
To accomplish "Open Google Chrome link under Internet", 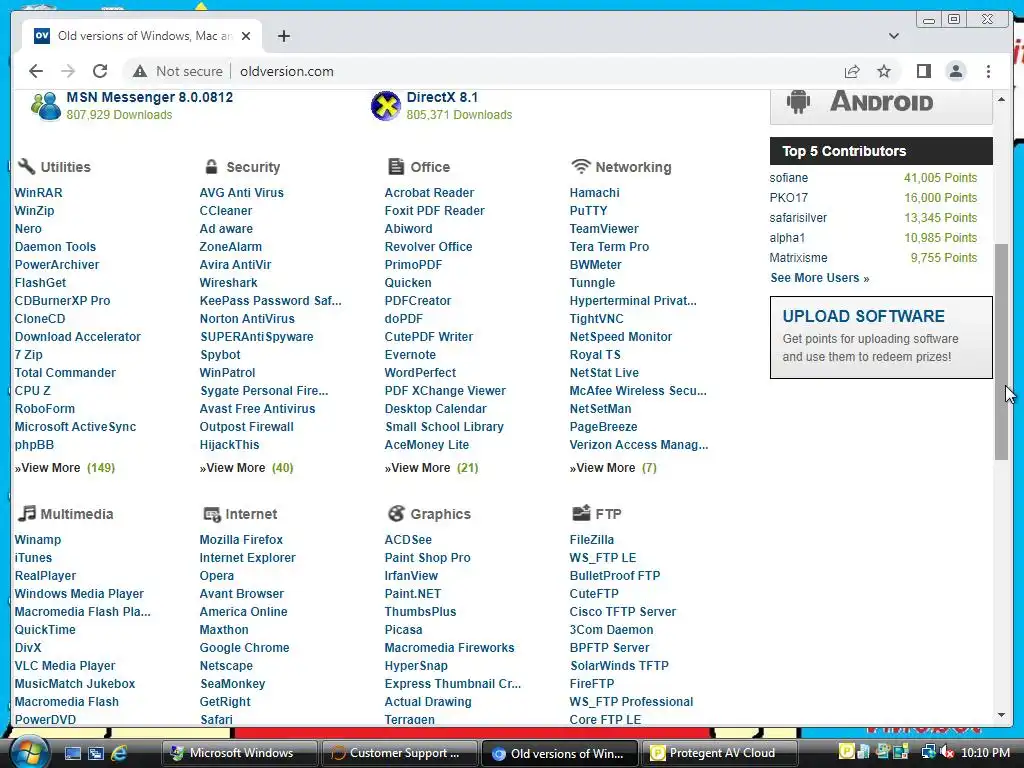I will point(244,647).
